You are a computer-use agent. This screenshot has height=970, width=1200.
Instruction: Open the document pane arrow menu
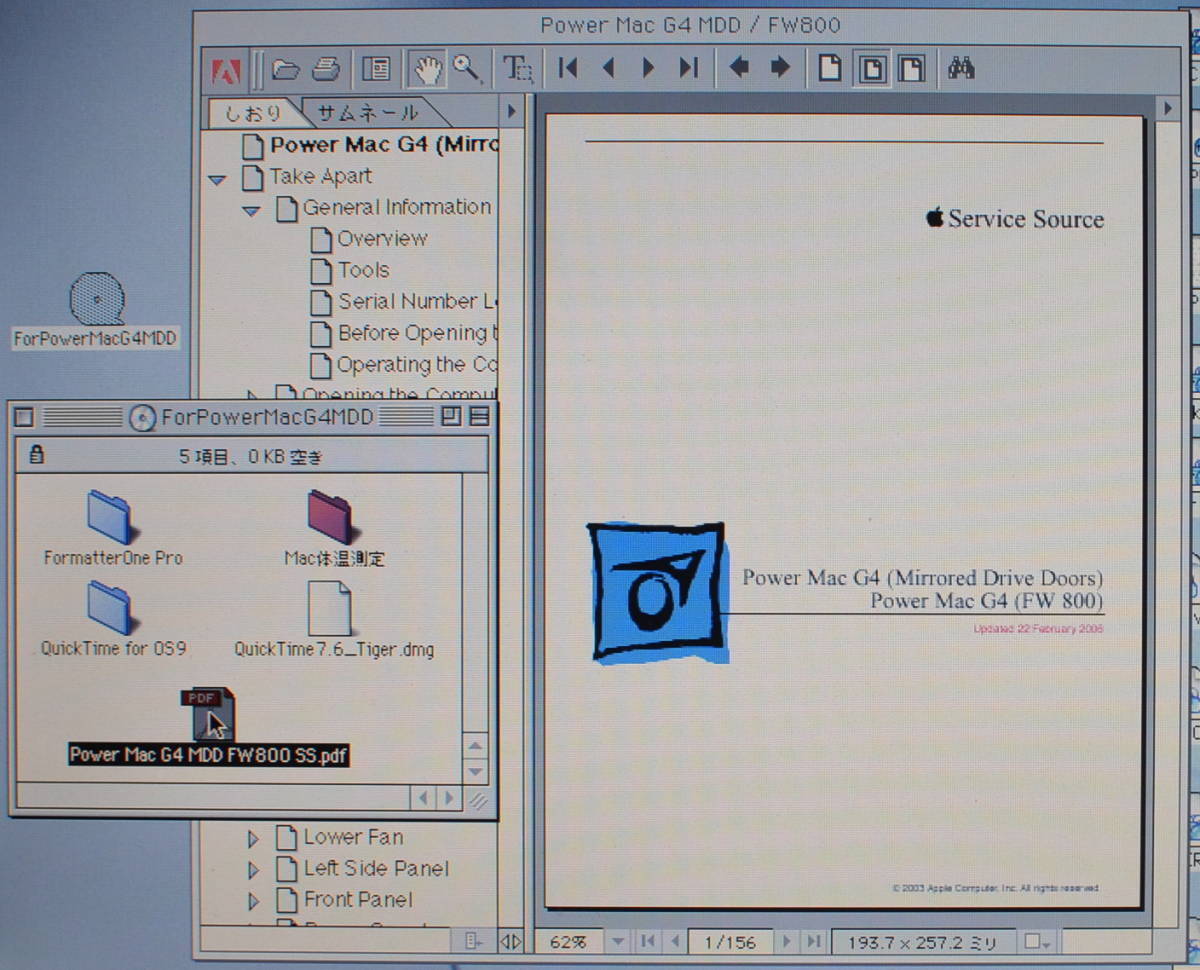click(1167, 108)
